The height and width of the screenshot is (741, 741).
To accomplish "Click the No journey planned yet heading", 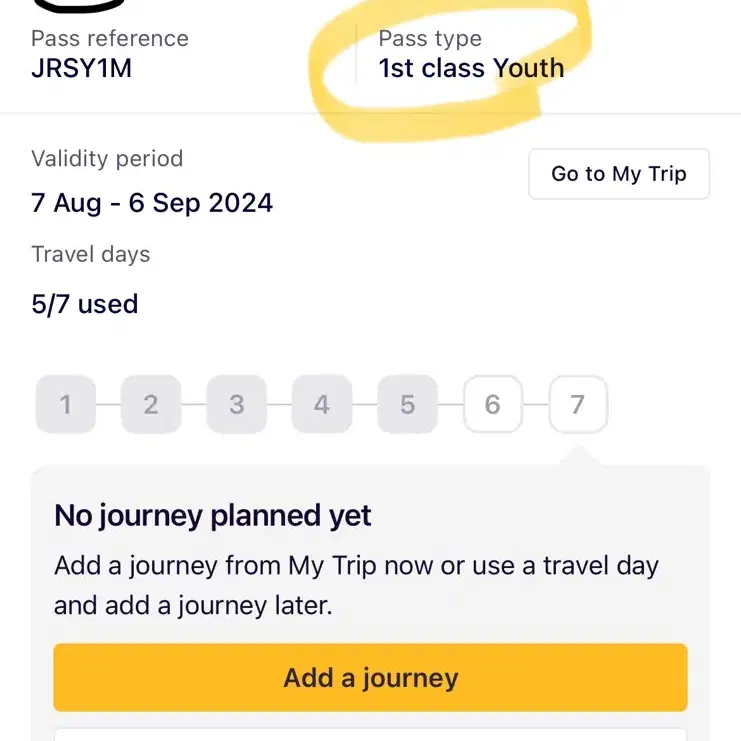I will click(213, 516).
